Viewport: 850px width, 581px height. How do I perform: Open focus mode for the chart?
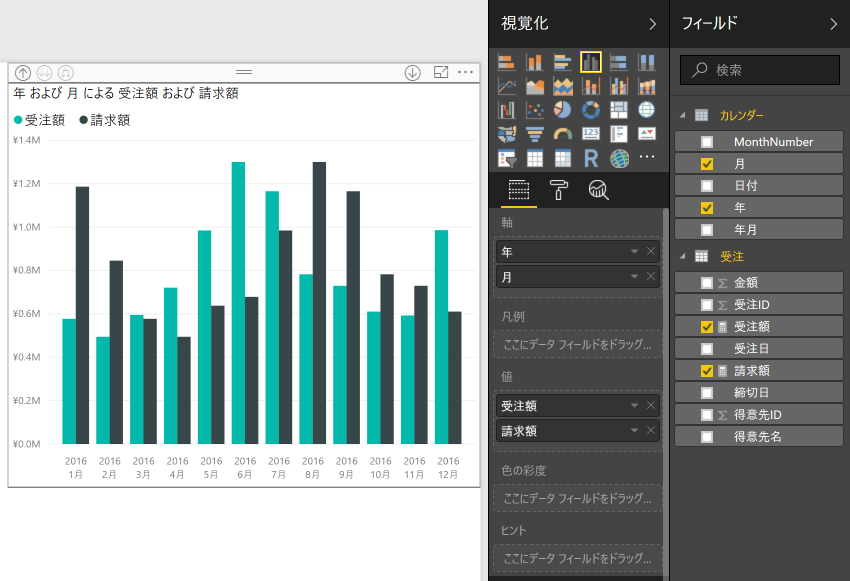point(441,72)
